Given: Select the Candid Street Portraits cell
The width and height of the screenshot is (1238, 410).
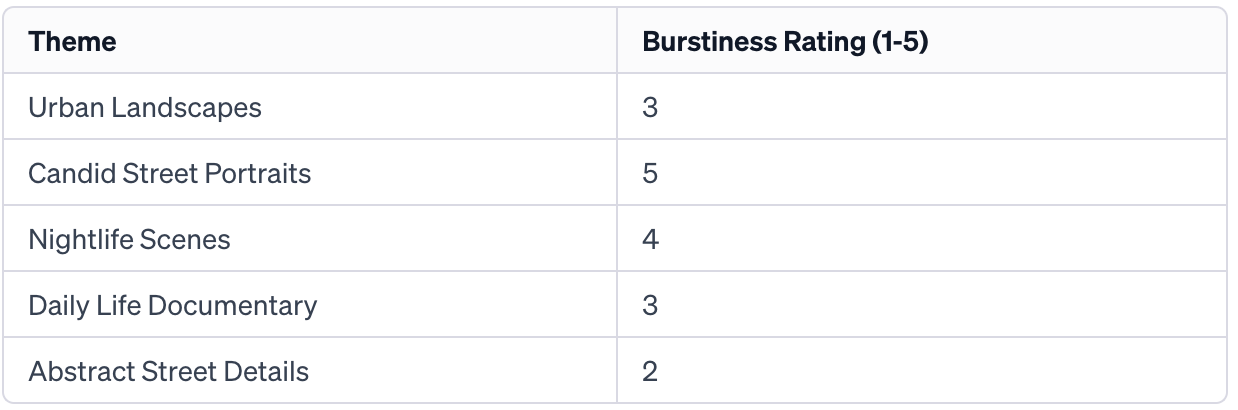Looking at the screenshot, I should pyautogui.click(x=170, y=174).
